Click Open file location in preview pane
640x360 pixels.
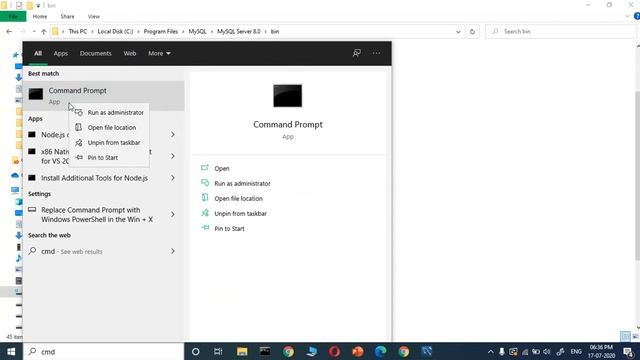[x=238, y=198]
